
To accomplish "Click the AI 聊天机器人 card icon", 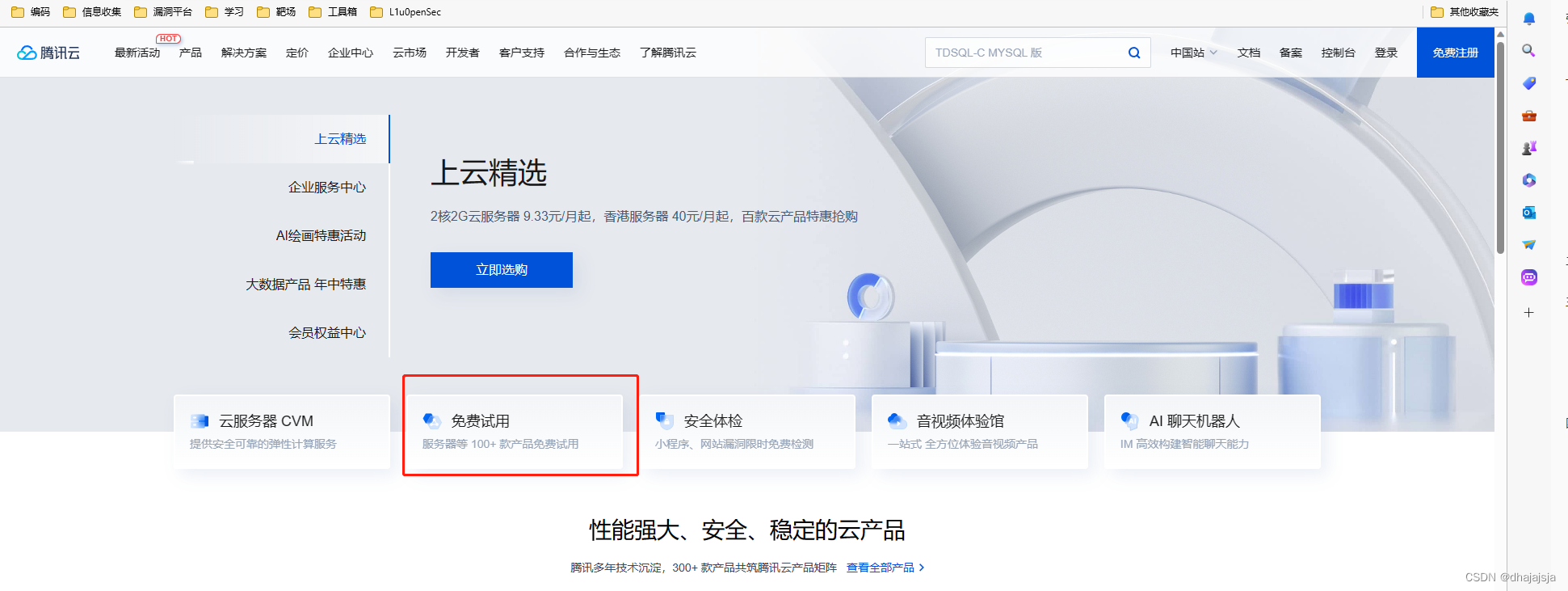I will pos(1129,420).
